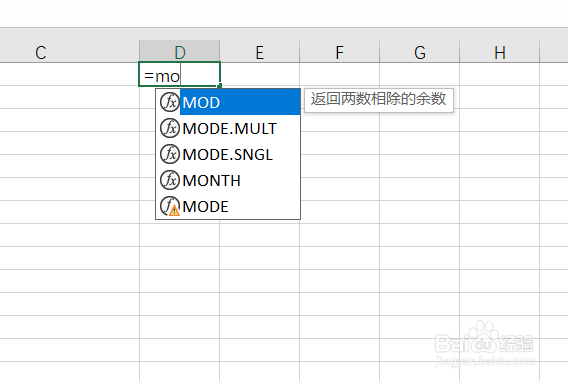This screenshot has width=568, height=381.
Task: Click the warning fx icon beside MODE
Action: 170,206
